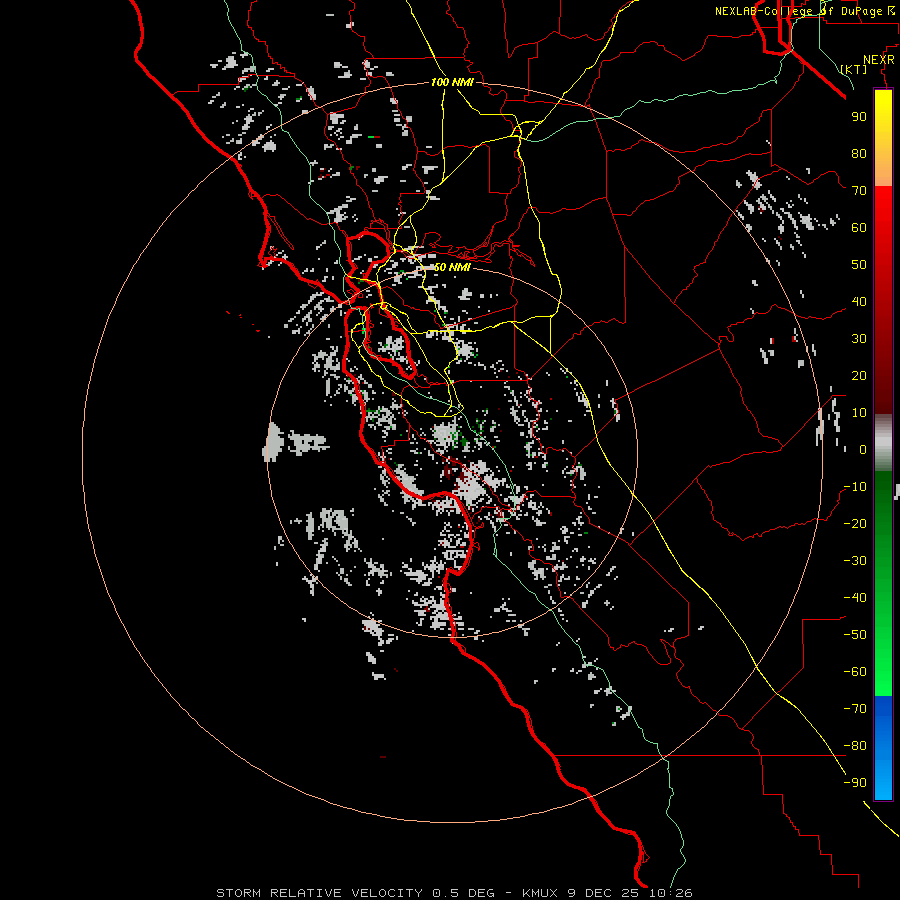Click the "0" value on the velocity scale
900x900 pixels.
click(863, 450)
